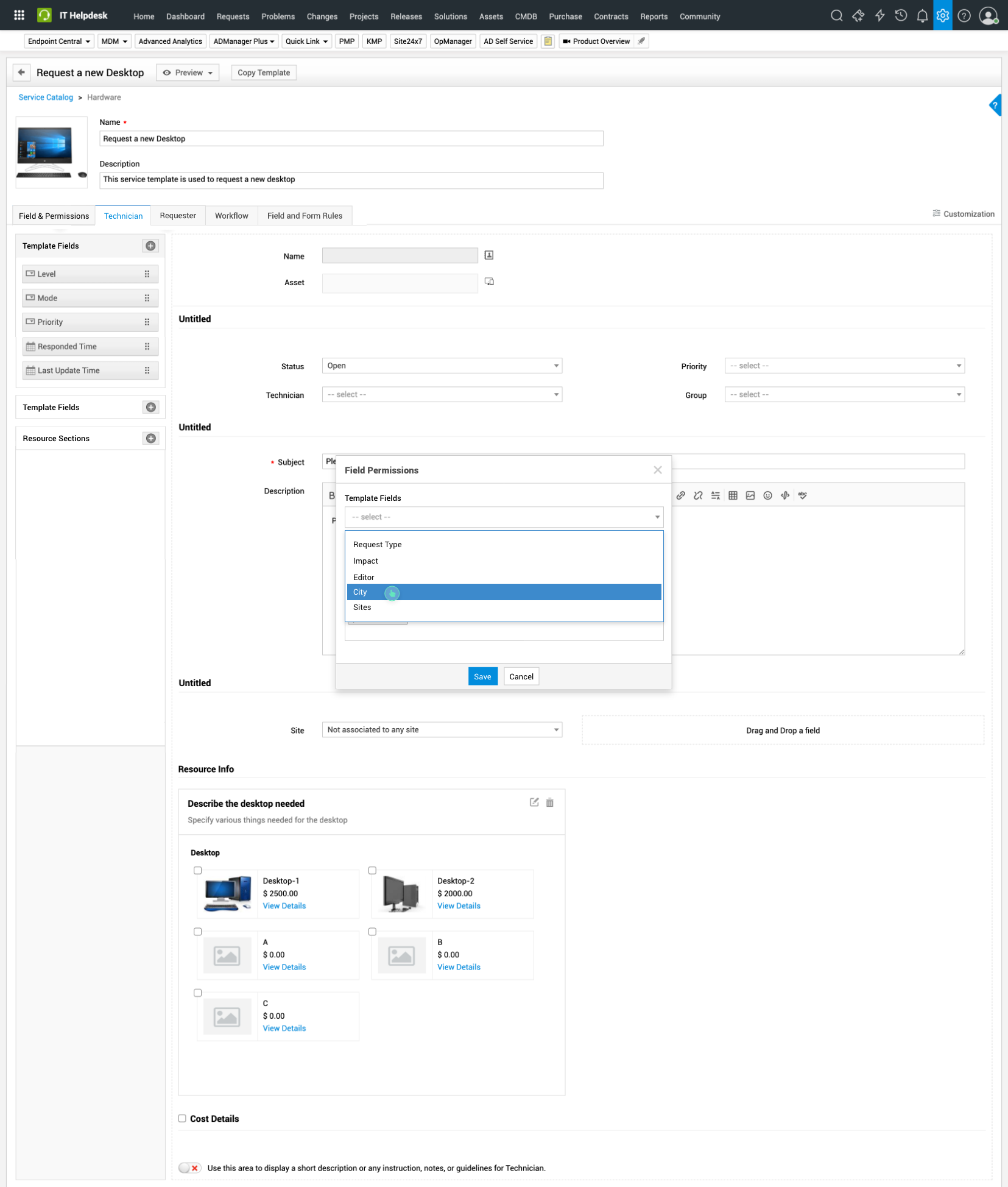Open the Preview dropdown button
The image size is (1008, 1187).
point(188,73)
